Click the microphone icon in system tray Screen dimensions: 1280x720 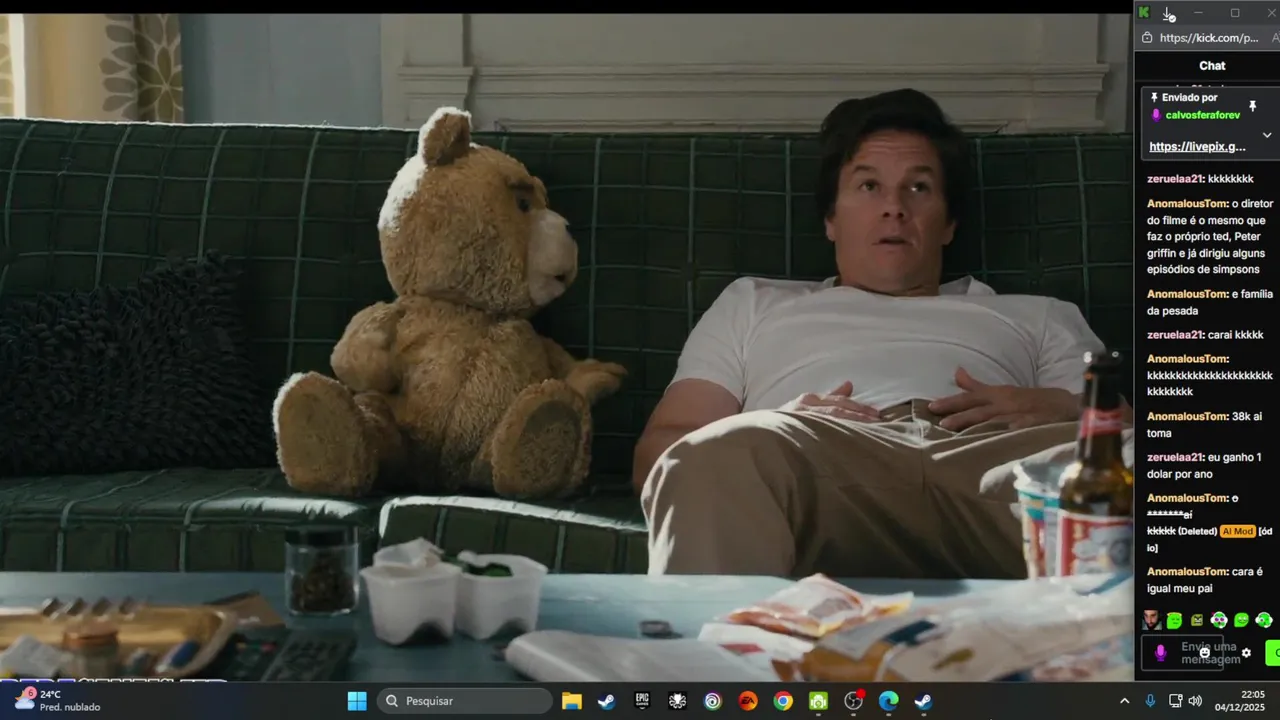pyautogui.click(x=1150, y=701)
